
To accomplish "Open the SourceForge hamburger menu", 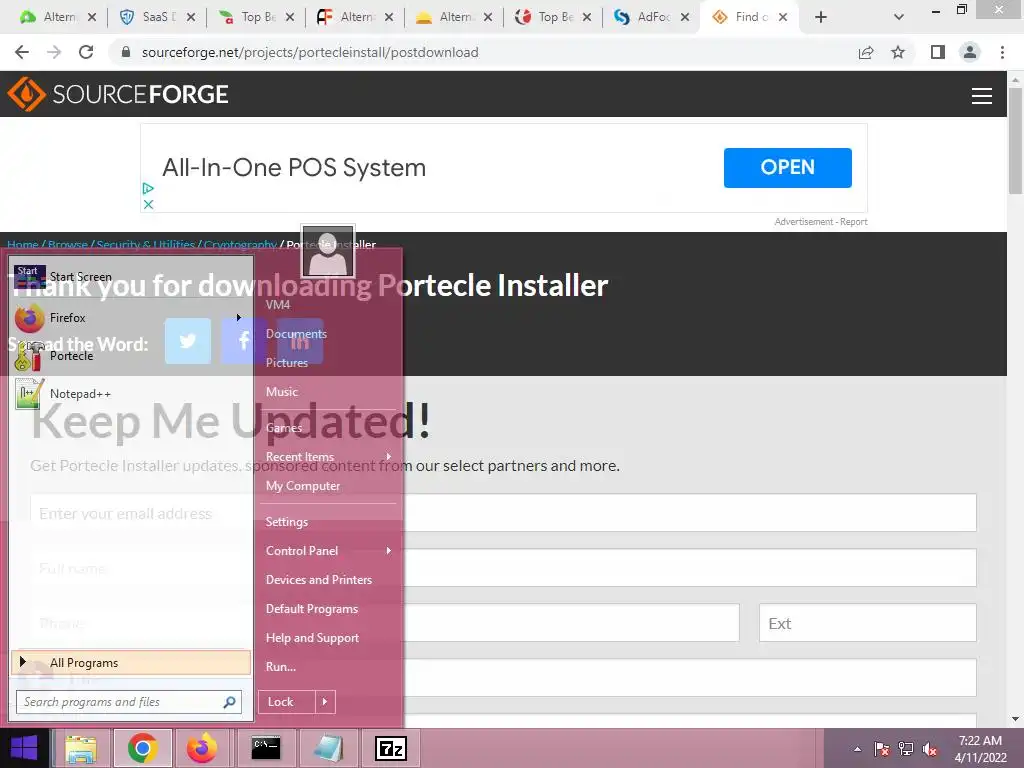I will (982, 95).
